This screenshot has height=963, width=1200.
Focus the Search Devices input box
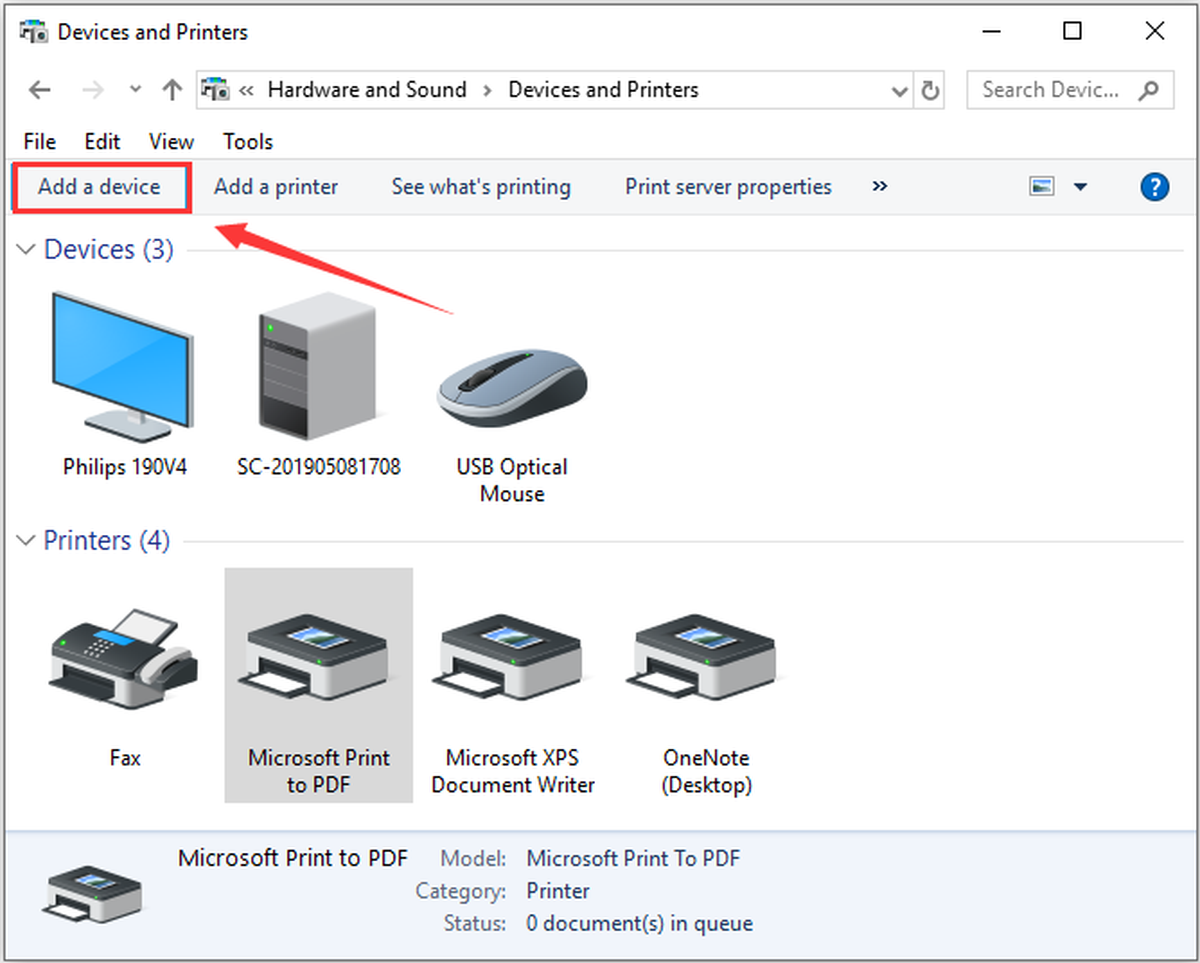pyautogui.click(x=1069, y=90)
